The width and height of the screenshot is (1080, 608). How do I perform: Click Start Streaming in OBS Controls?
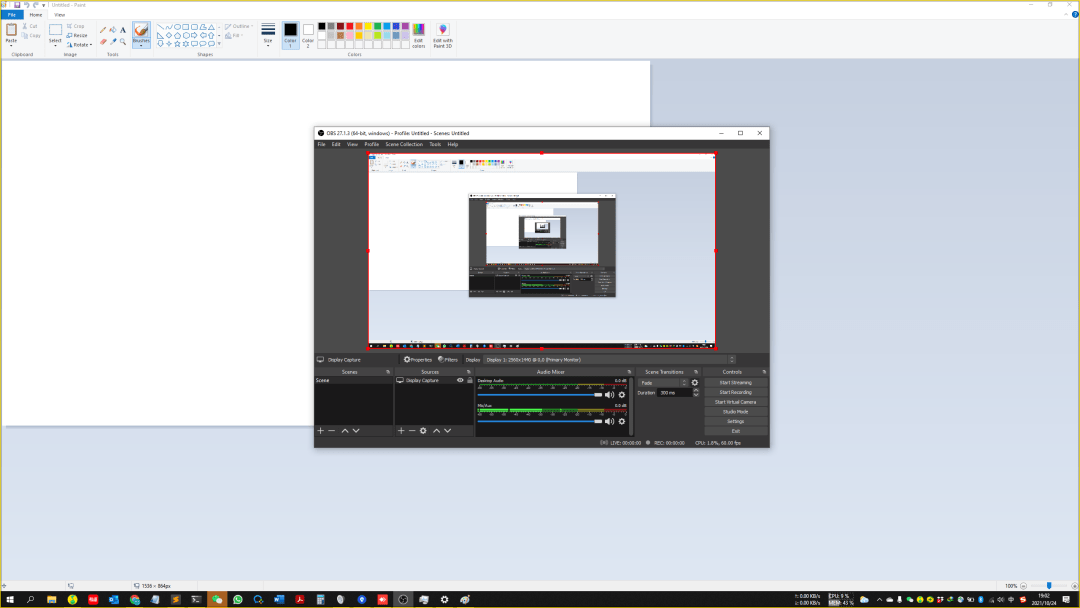pyautogui.click(x=735, y=382)
